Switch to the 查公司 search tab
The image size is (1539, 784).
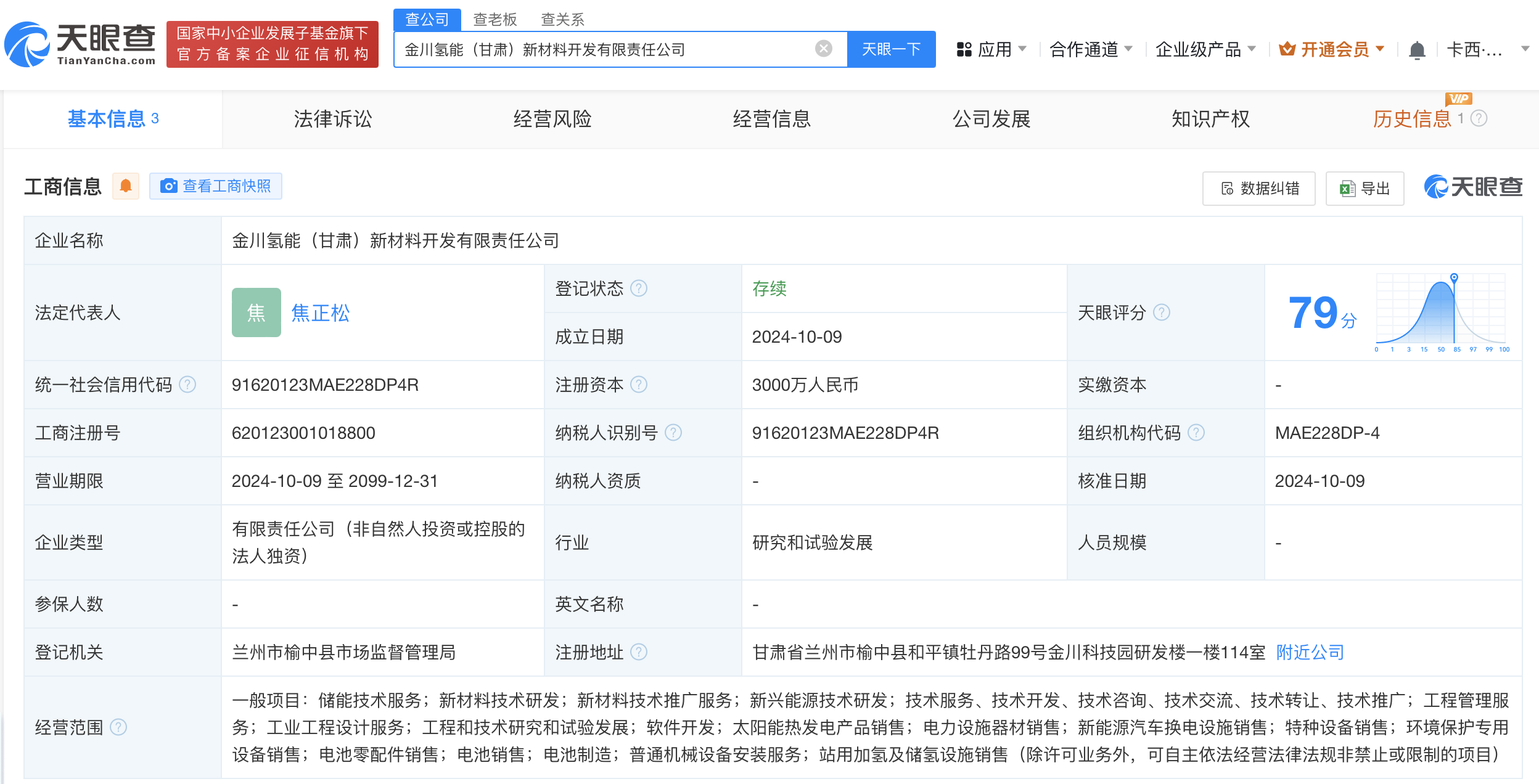427,19
